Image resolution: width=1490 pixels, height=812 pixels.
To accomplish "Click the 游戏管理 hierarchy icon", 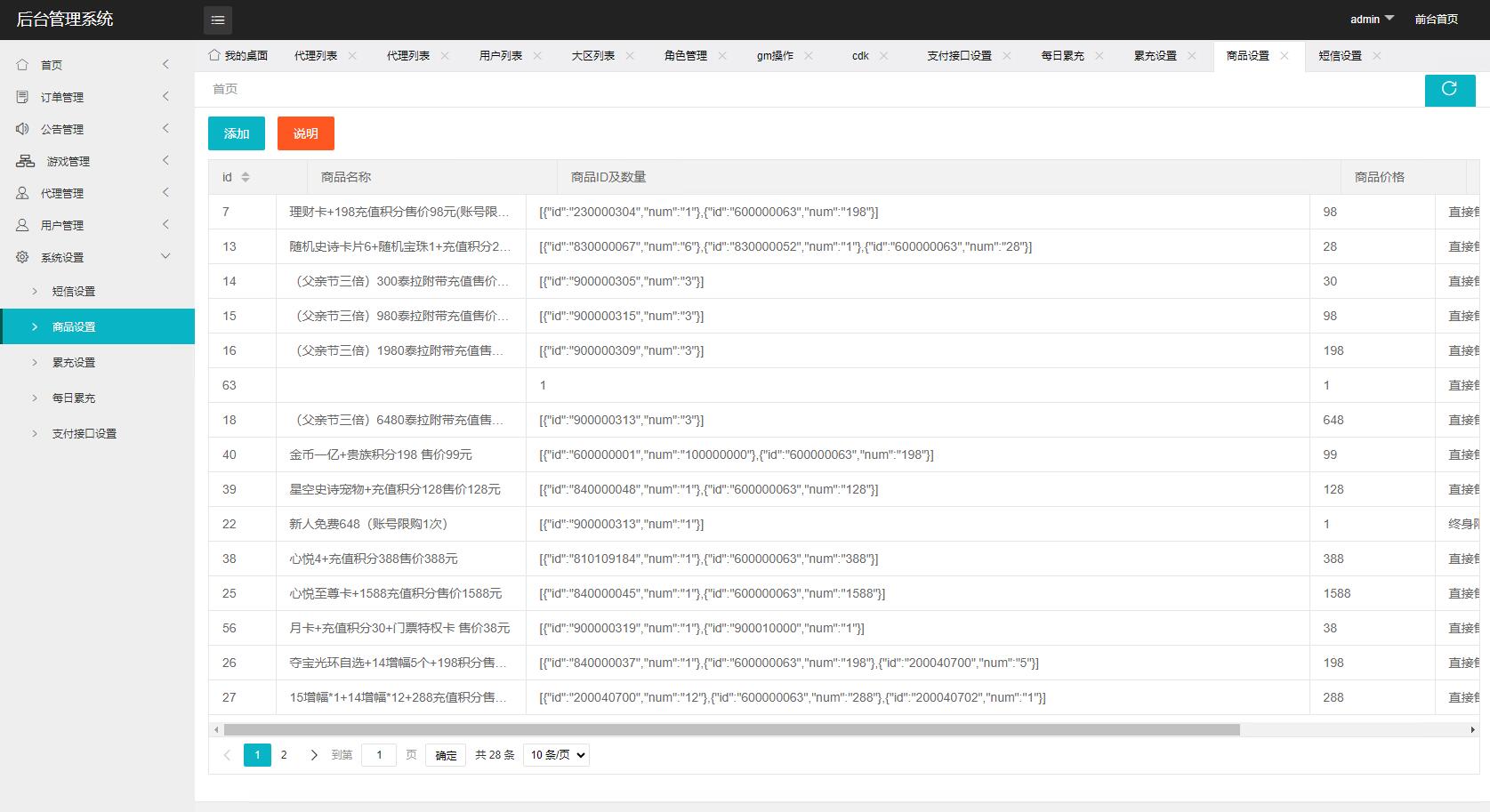I will click(x=26, y=161).
